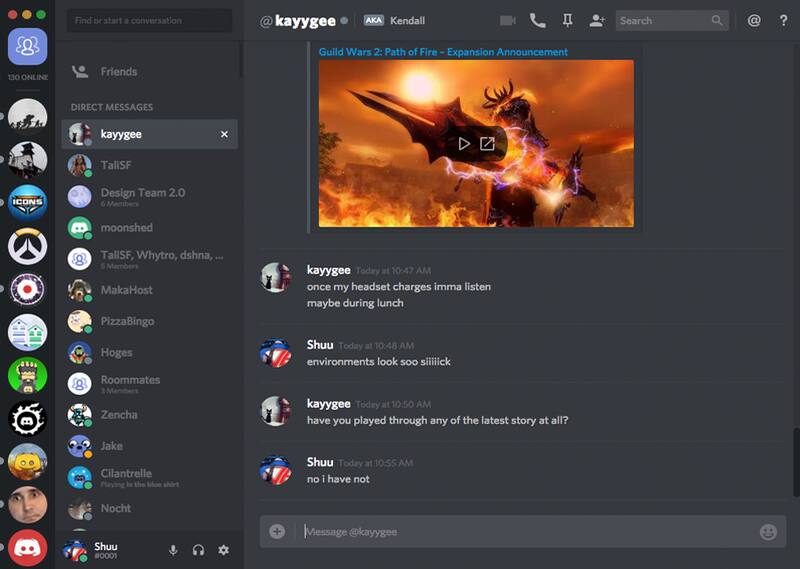
Task: Start a video call with kayygee
Action: [x=508, y=20]
